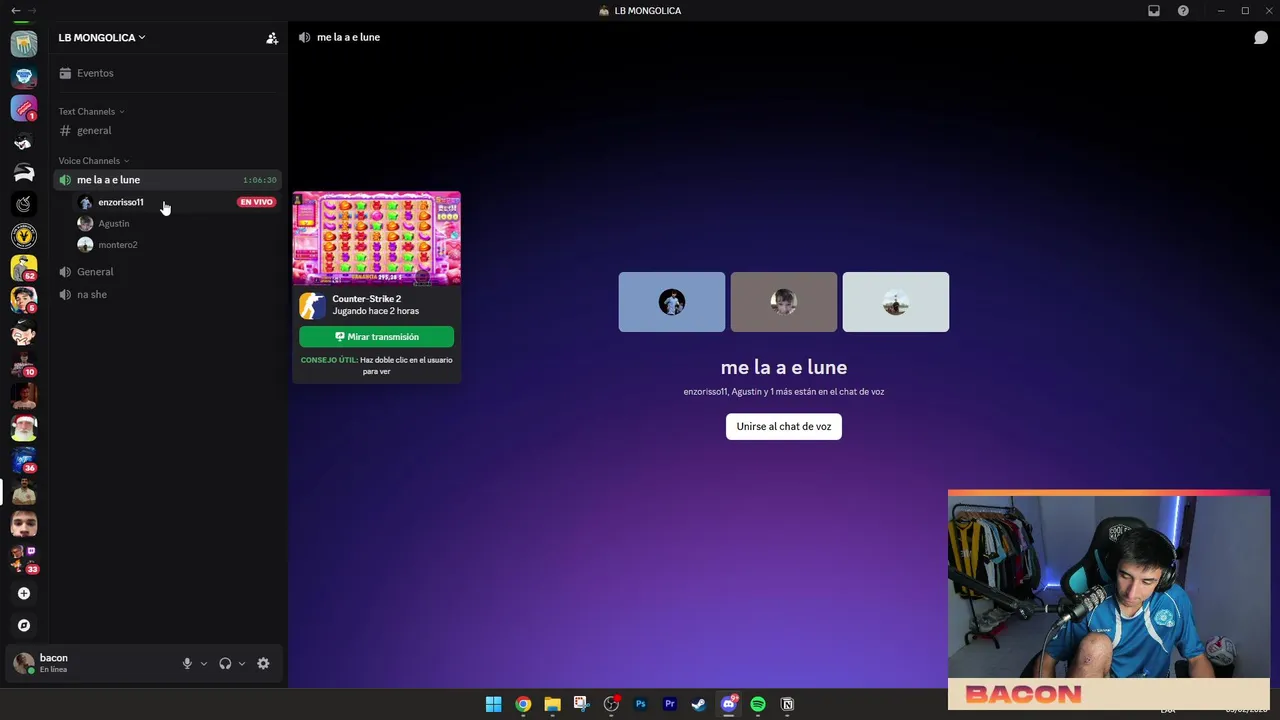Click the calendar icon beside Eventos

point(65,73)
